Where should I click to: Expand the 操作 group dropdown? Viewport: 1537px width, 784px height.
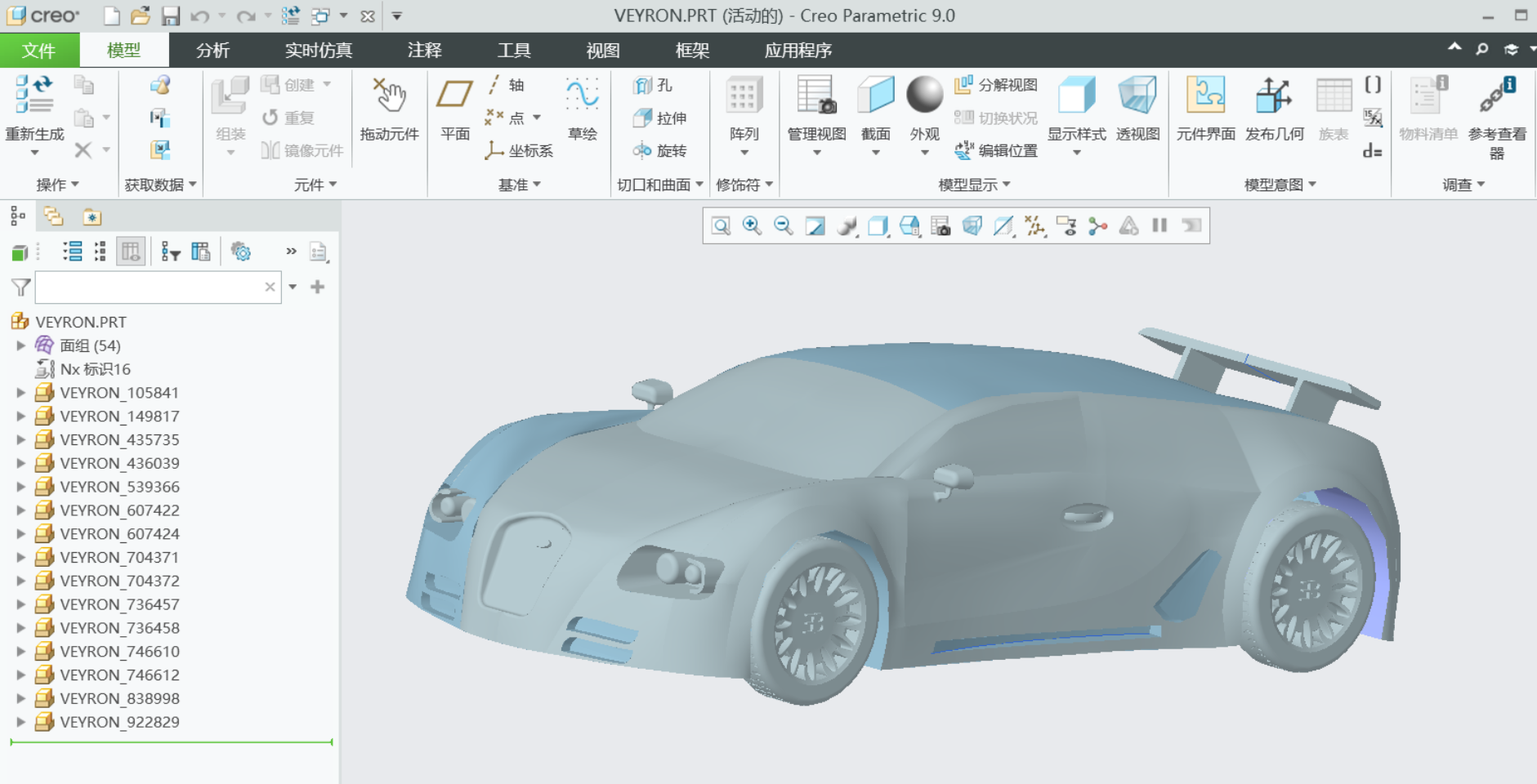click(x=57, y=185)
